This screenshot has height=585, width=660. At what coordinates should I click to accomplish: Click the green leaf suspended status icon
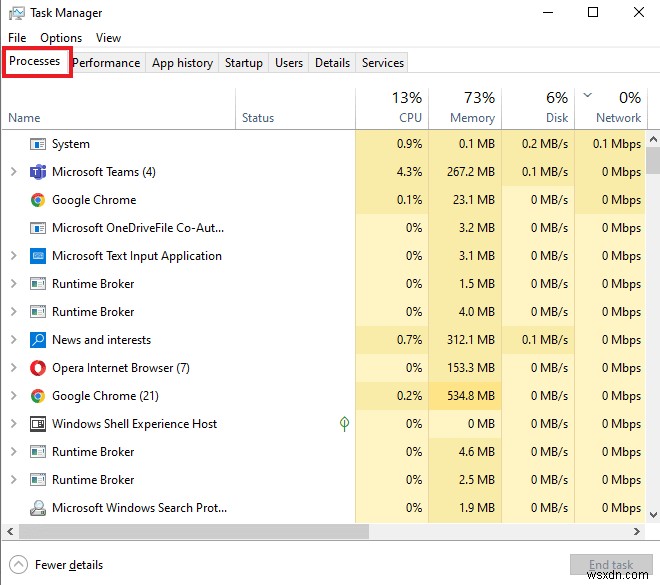tap(344, 424)
